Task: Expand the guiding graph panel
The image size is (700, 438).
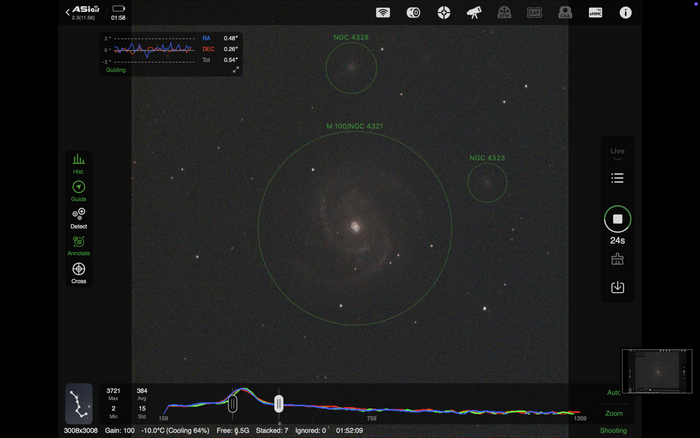Action: tap(236, 69)
